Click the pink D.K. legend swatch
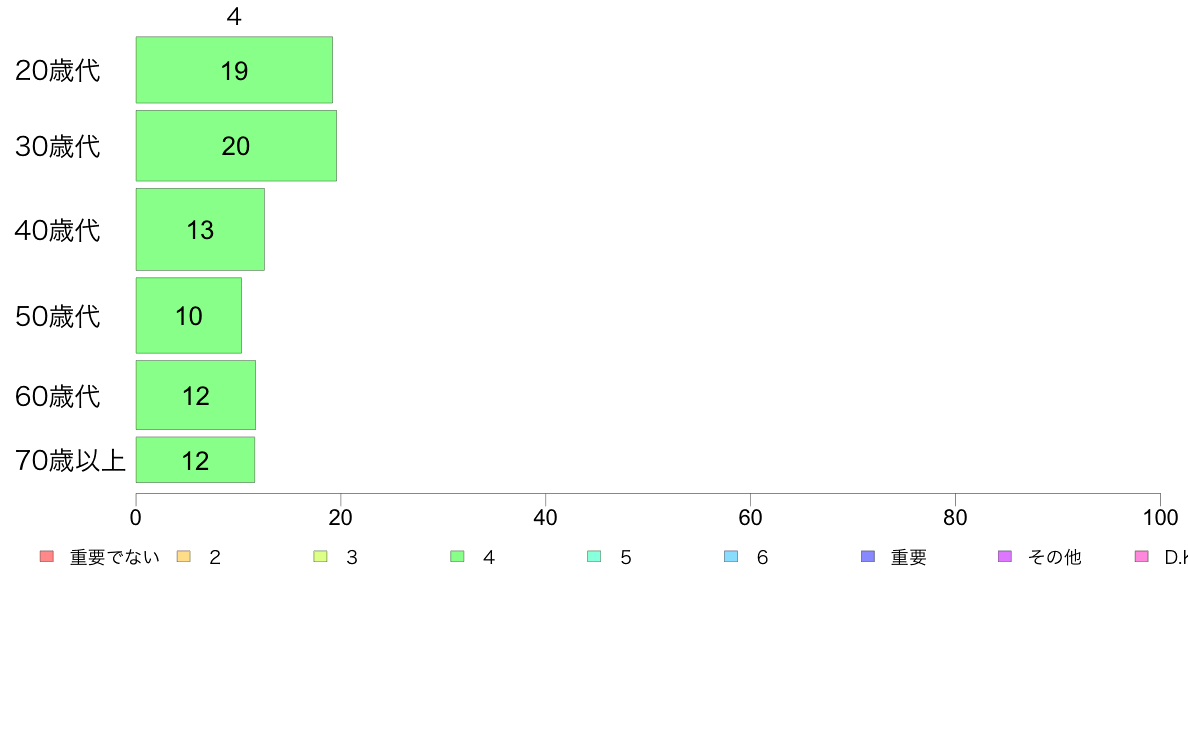 [x=1142, y=556]
